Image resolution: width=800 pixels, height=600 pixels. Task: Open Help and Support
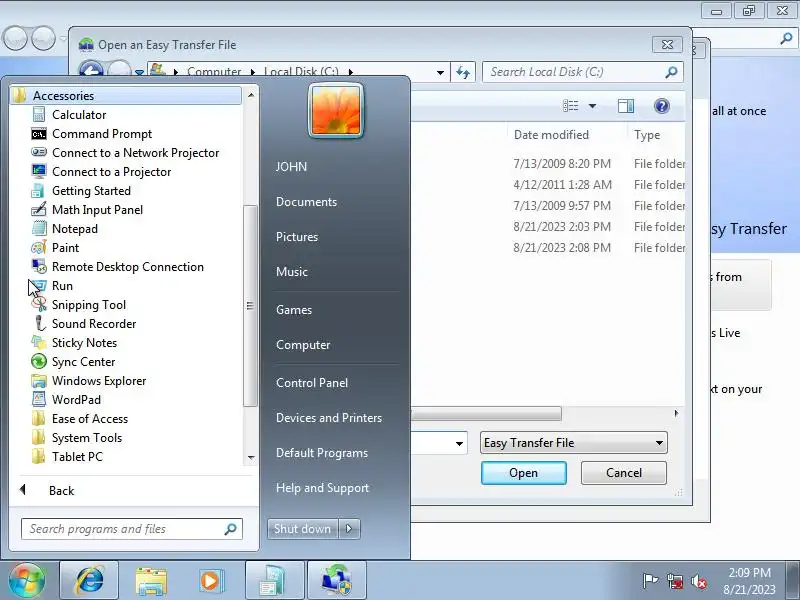[x=322, y=488]
